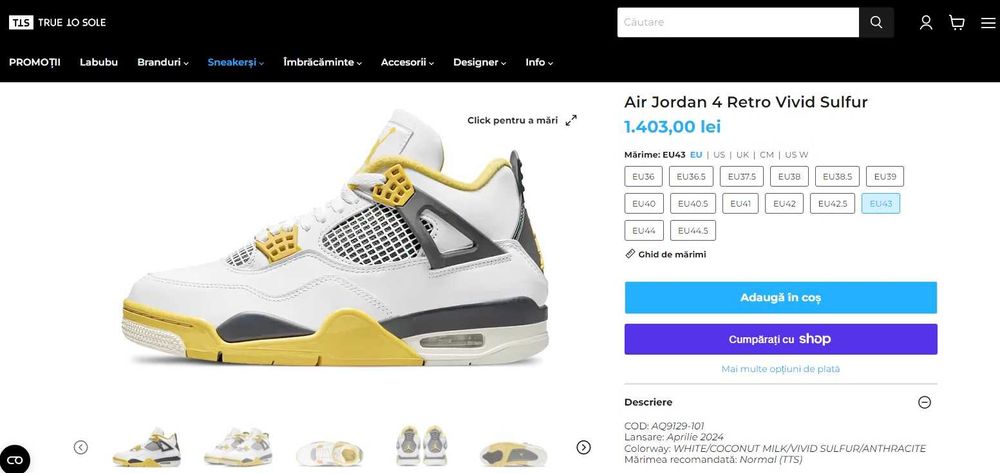The width and height of the screenshot is (1000, 473).
Task: Open the PROMOȚII menu item
Action: point(34,62)
